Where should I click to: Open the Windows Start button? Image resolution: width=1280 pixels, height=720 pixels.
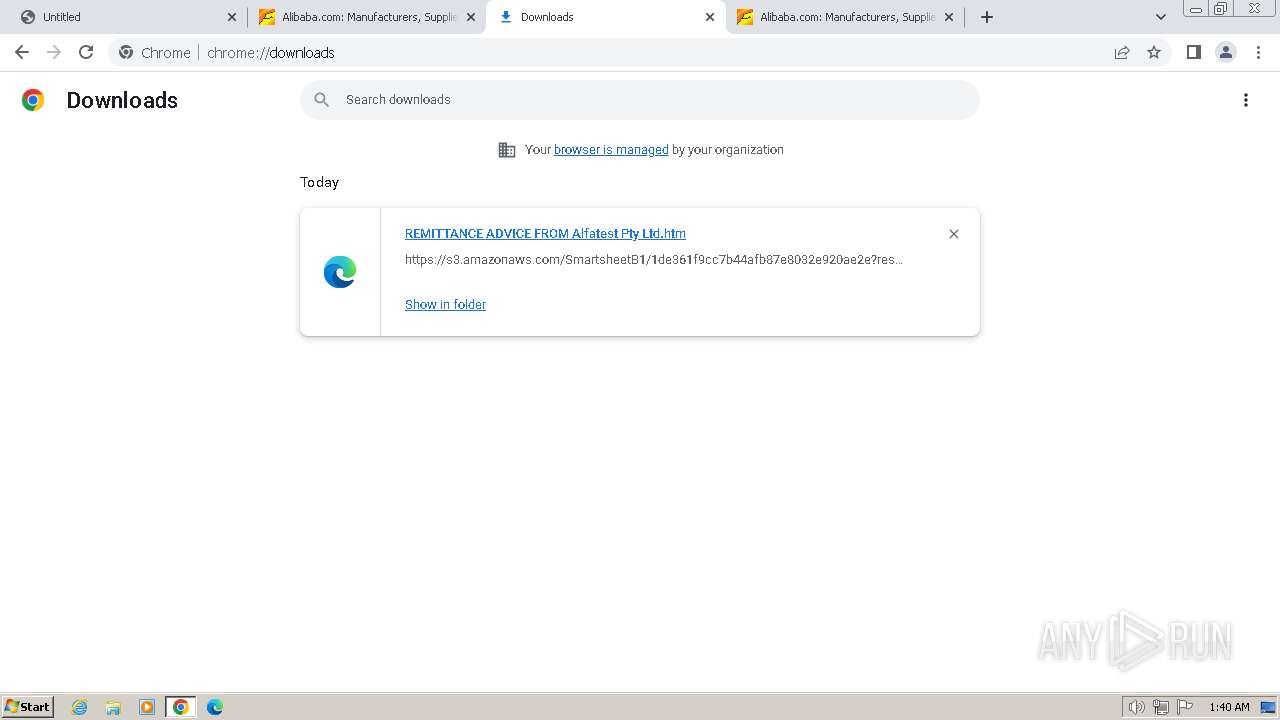click(x=28, y=706)
